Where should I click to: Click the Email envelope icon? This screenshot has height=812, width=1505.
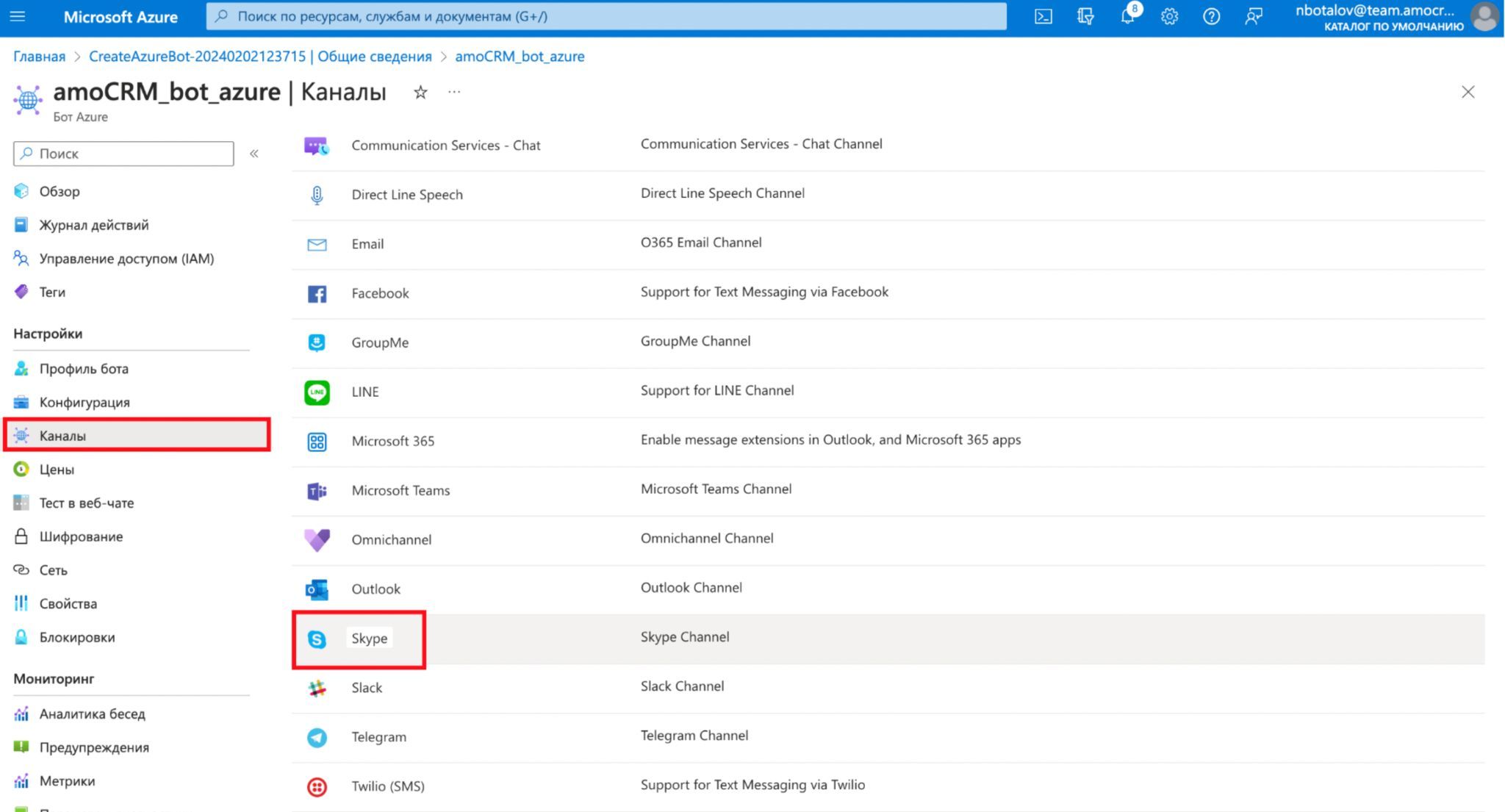point(317,245)
